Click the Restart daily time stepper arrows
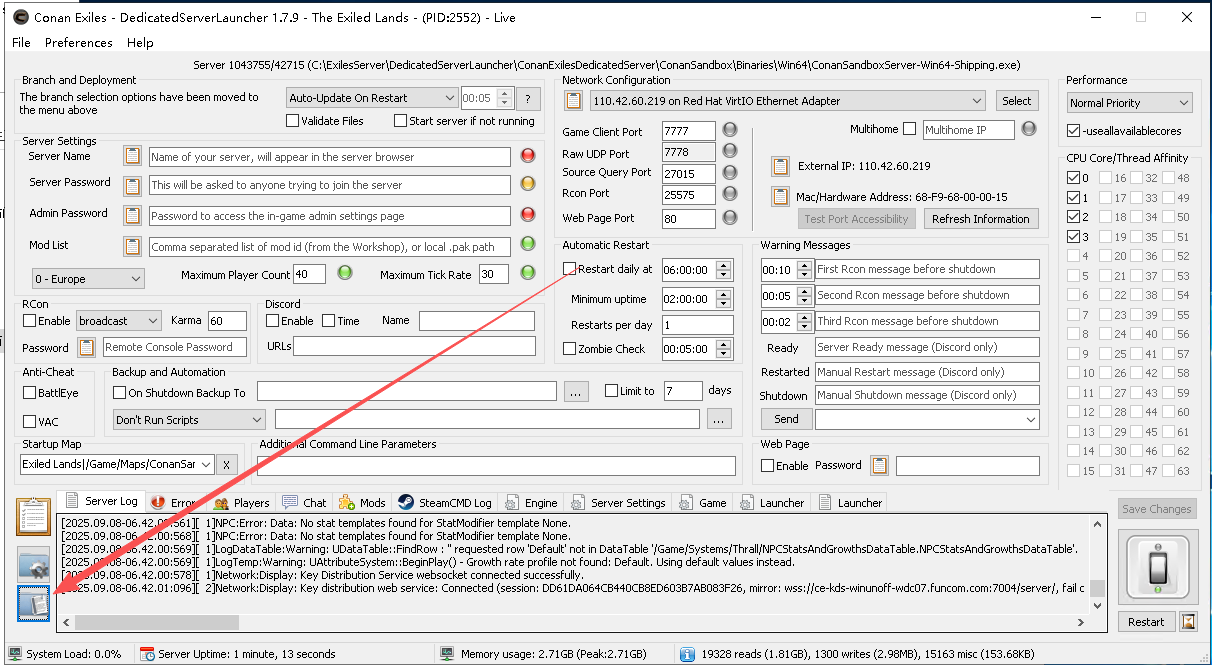 [725, 269]
